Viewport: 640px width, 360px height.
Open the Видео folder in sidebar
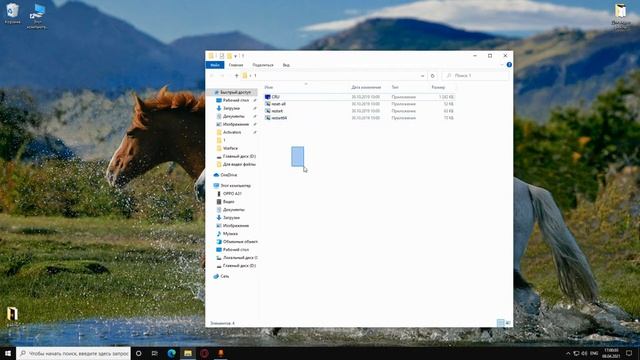coord(228,202)
